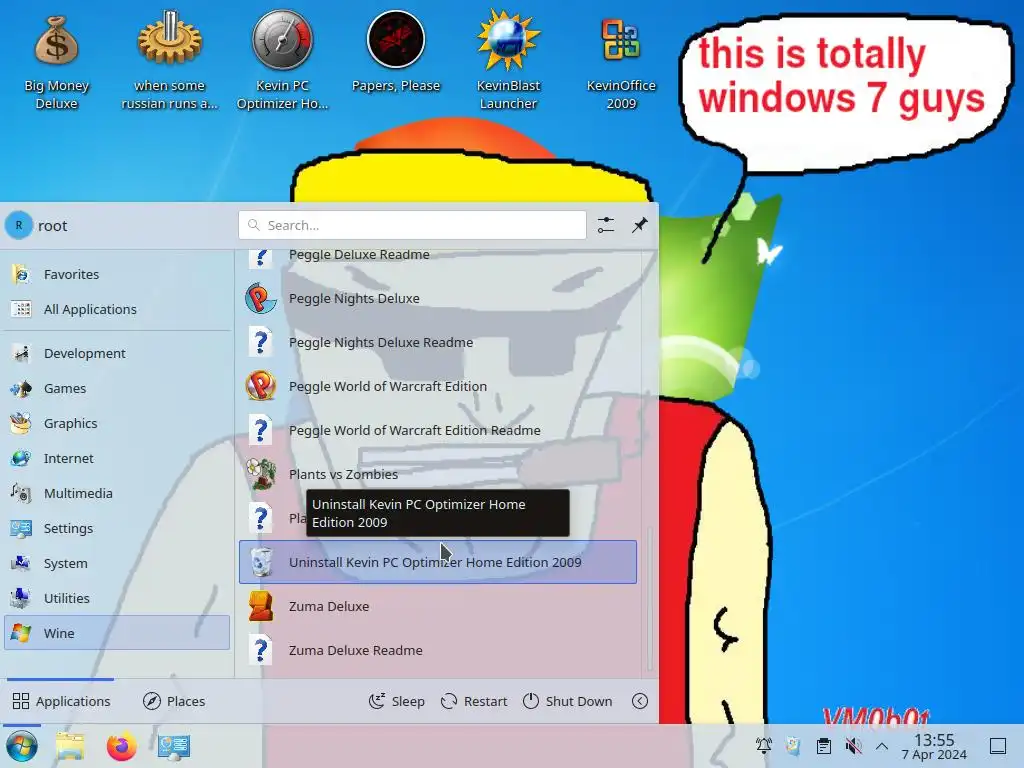Launch Kevin PC Optimizer desktop icon
Viewport: 1024px width, 768px height.
click(x=282, y=62)
